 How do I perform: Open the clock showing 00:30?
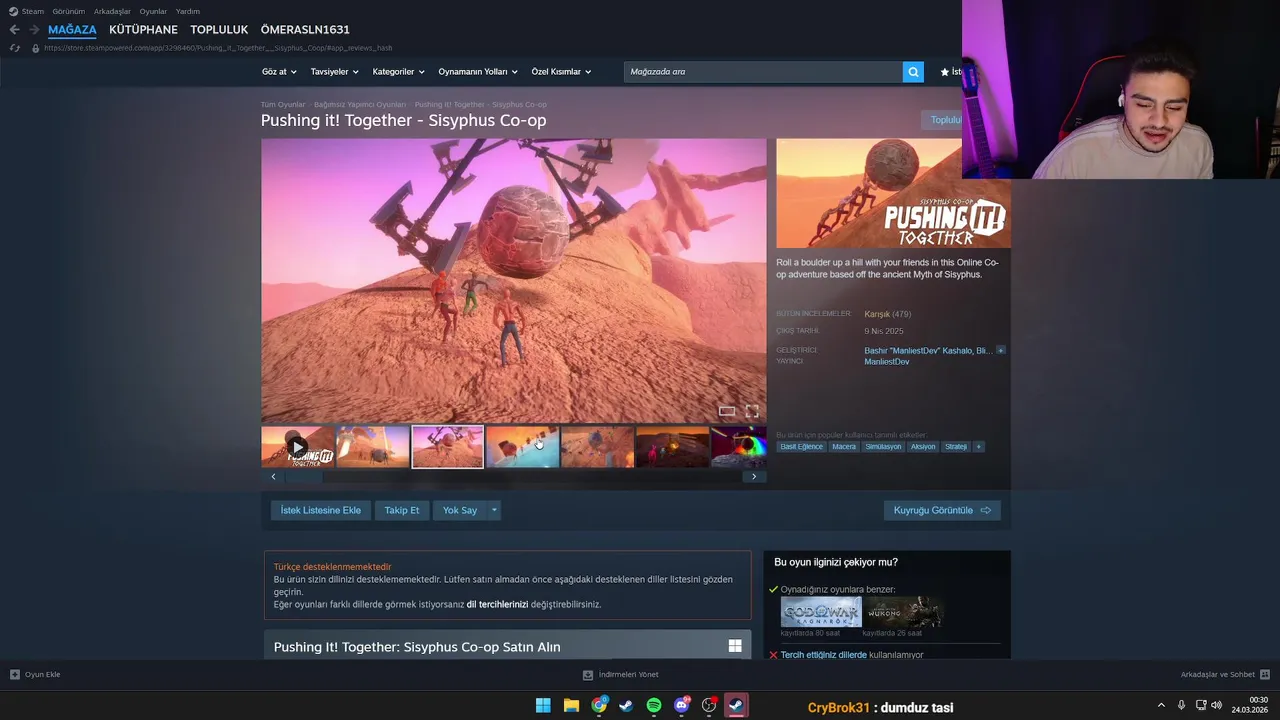[1250, 705]
